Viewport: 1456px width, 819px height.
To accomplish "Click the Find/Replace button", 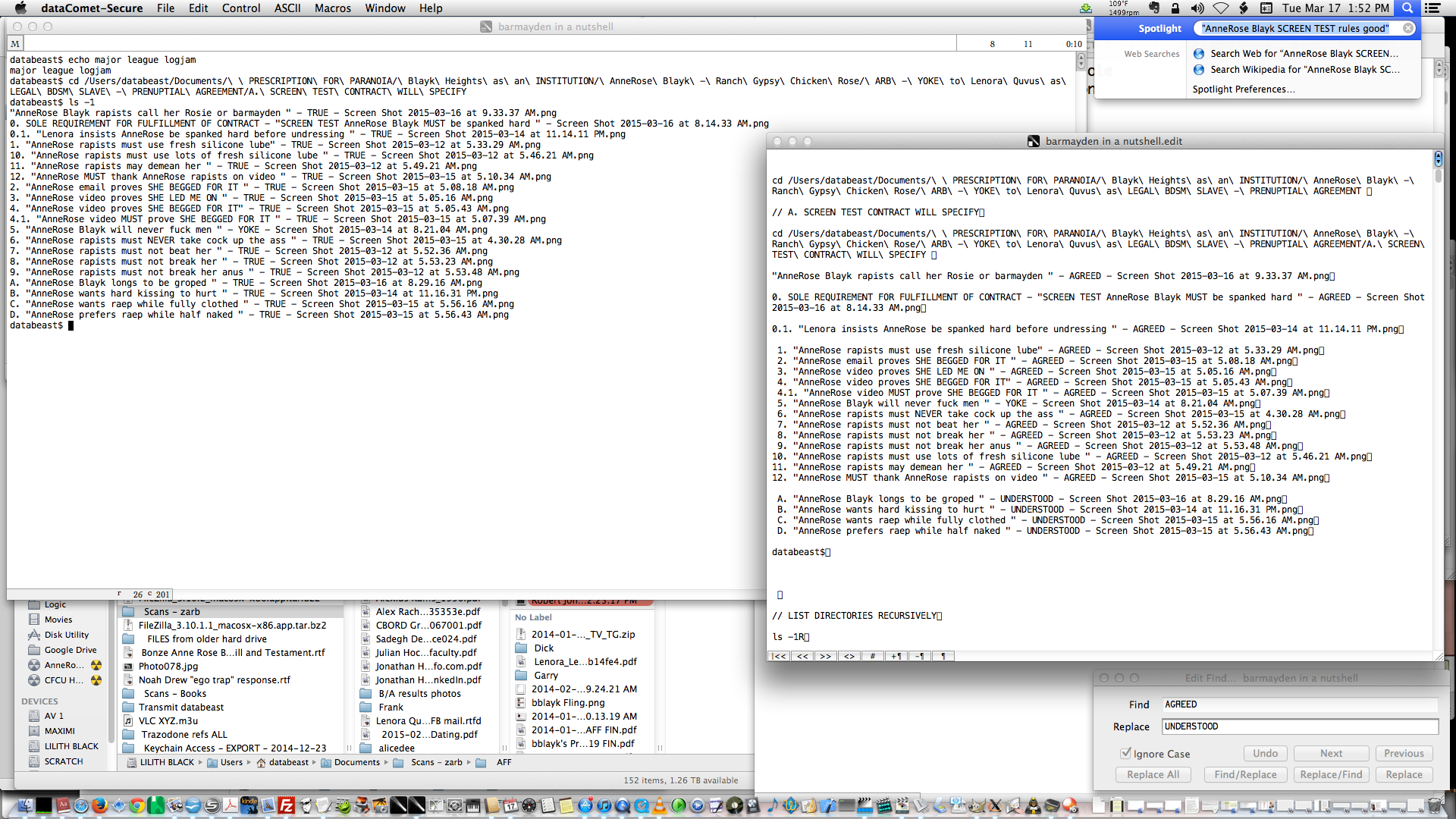I will pos(1245,774).
